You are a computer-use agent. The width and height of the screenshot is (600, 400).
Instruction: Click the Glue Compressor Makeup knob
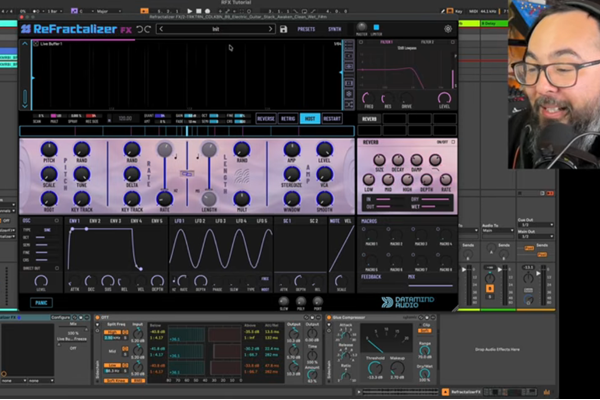[x=397, y=368]
